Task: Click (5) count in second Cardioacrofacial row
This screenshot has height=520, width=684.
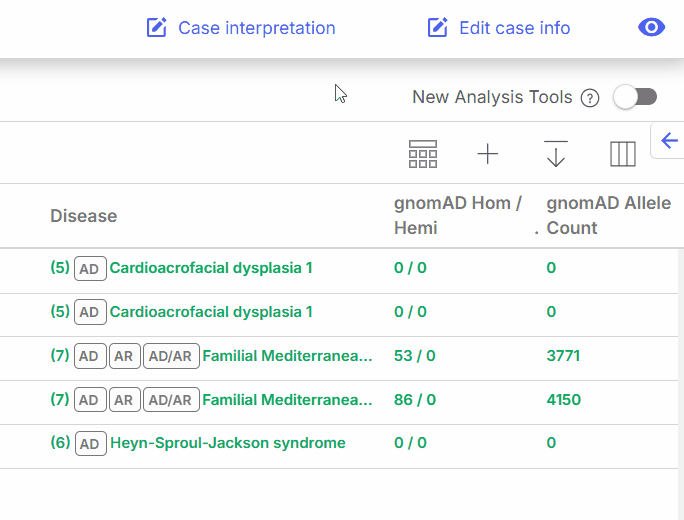Action: [x=60, y=311]
